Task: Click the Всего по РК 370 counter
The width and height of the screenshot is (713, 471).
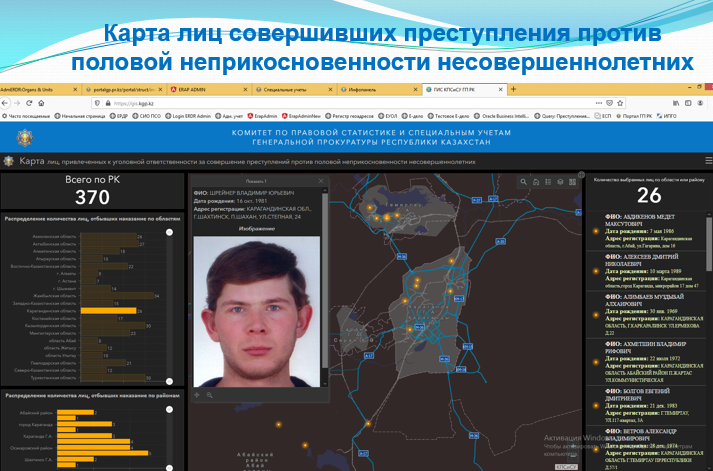Action: pyautogui.click(x=92, y=191)
